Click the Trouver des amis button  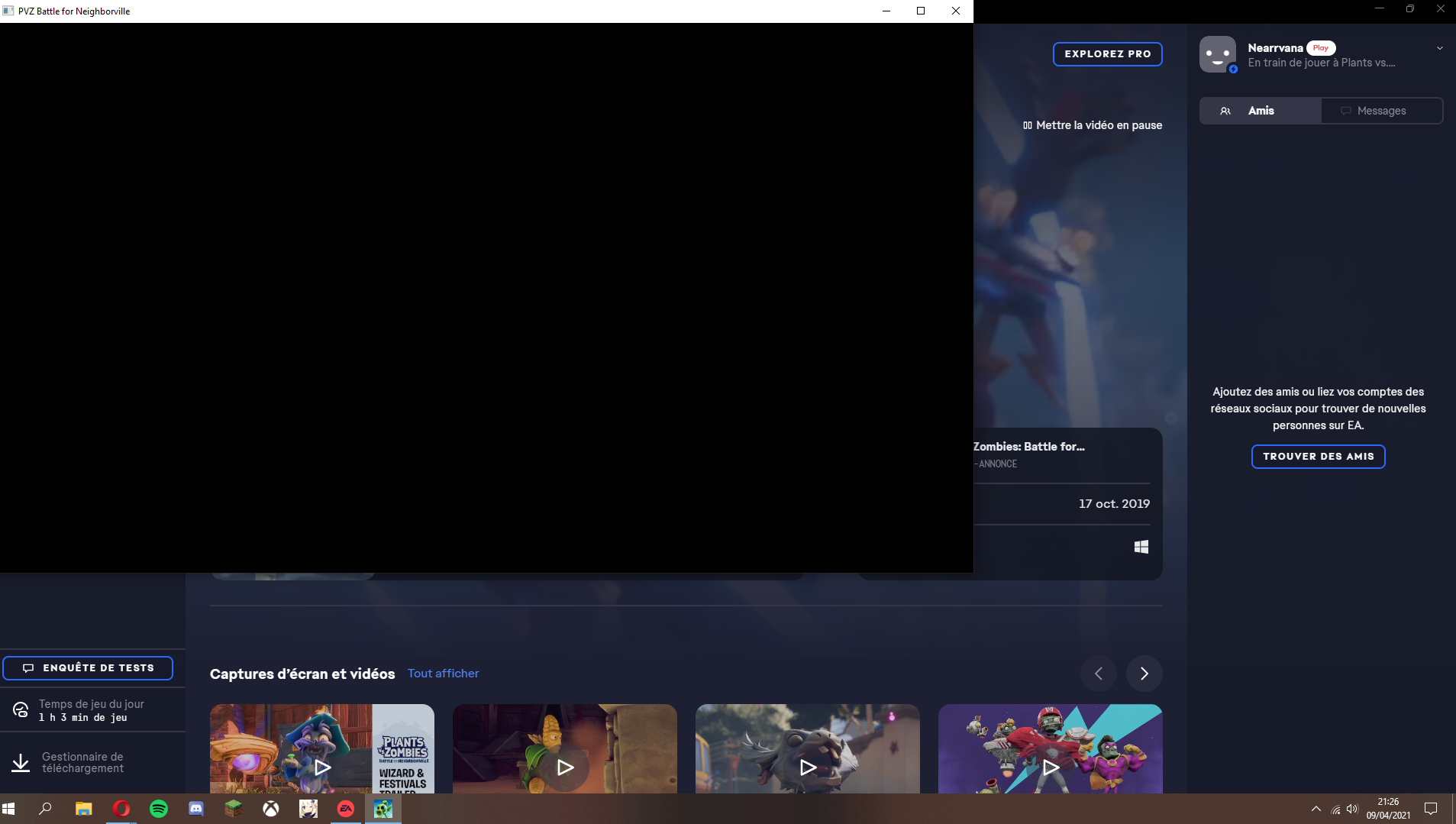tap(1318, 457)
